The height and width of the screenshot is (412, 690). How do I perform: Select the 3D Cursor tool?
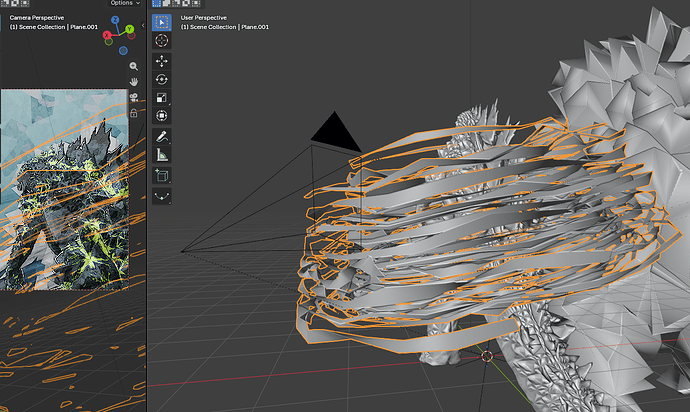coord(161,40)
